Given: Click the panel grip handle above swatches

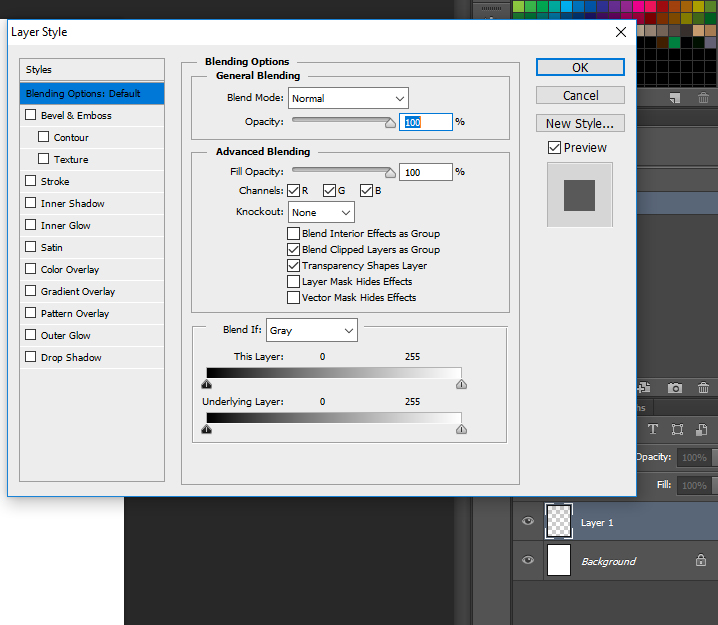Looking at the screenshot, I should click(x=491, y=8).
